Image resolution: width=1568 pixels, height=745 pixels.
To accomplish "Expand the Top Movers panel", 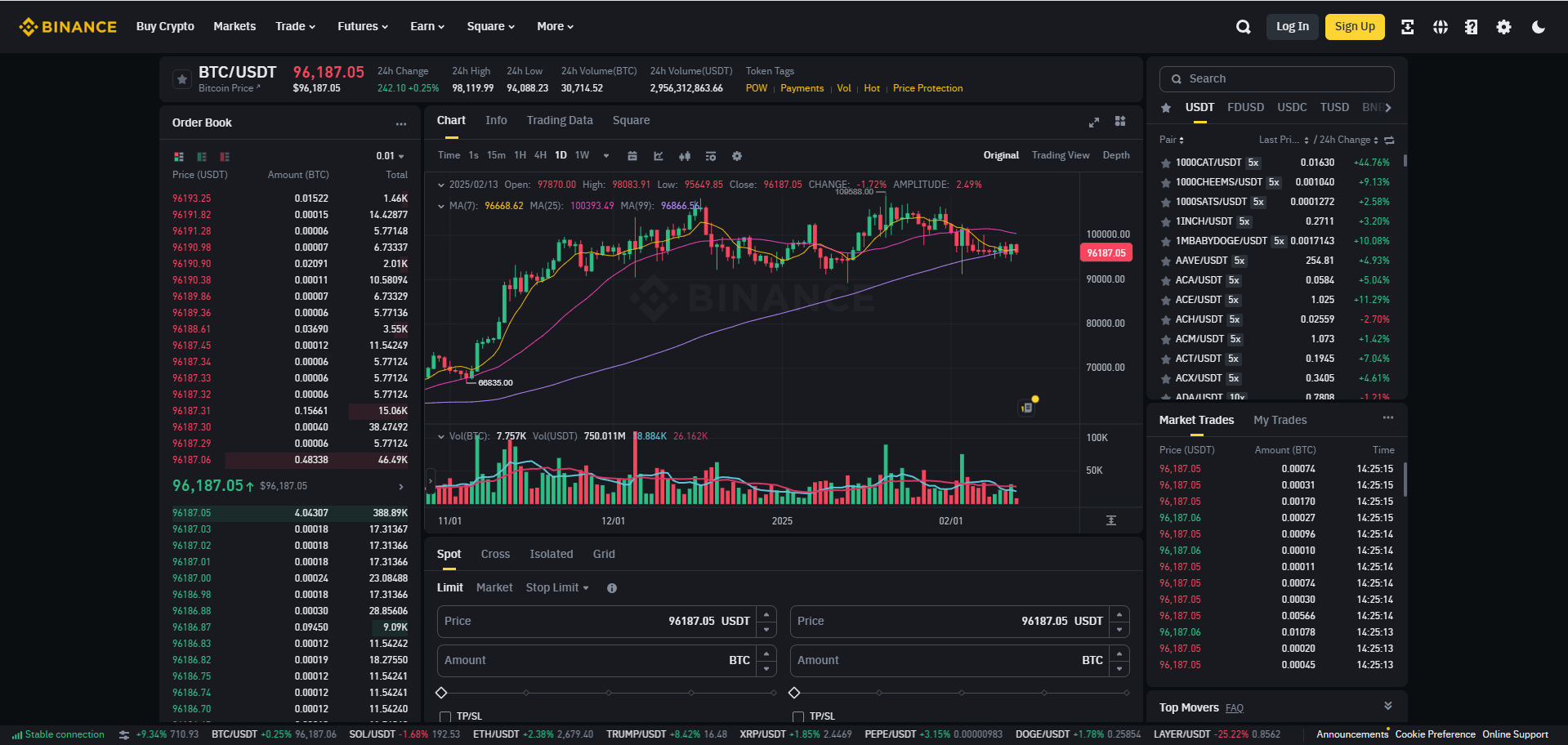I will tap(1387, 706).
